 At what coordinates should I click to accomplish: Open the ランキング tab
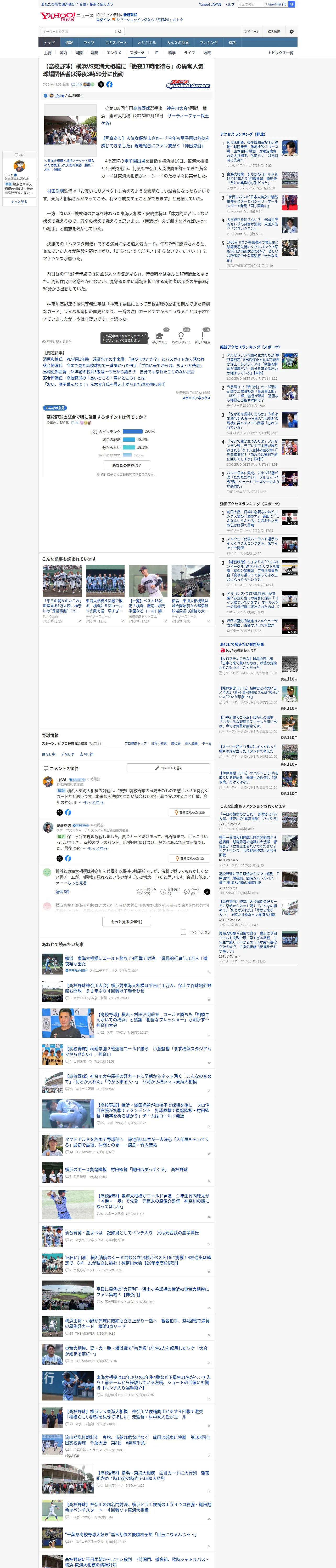click(209, 43)
